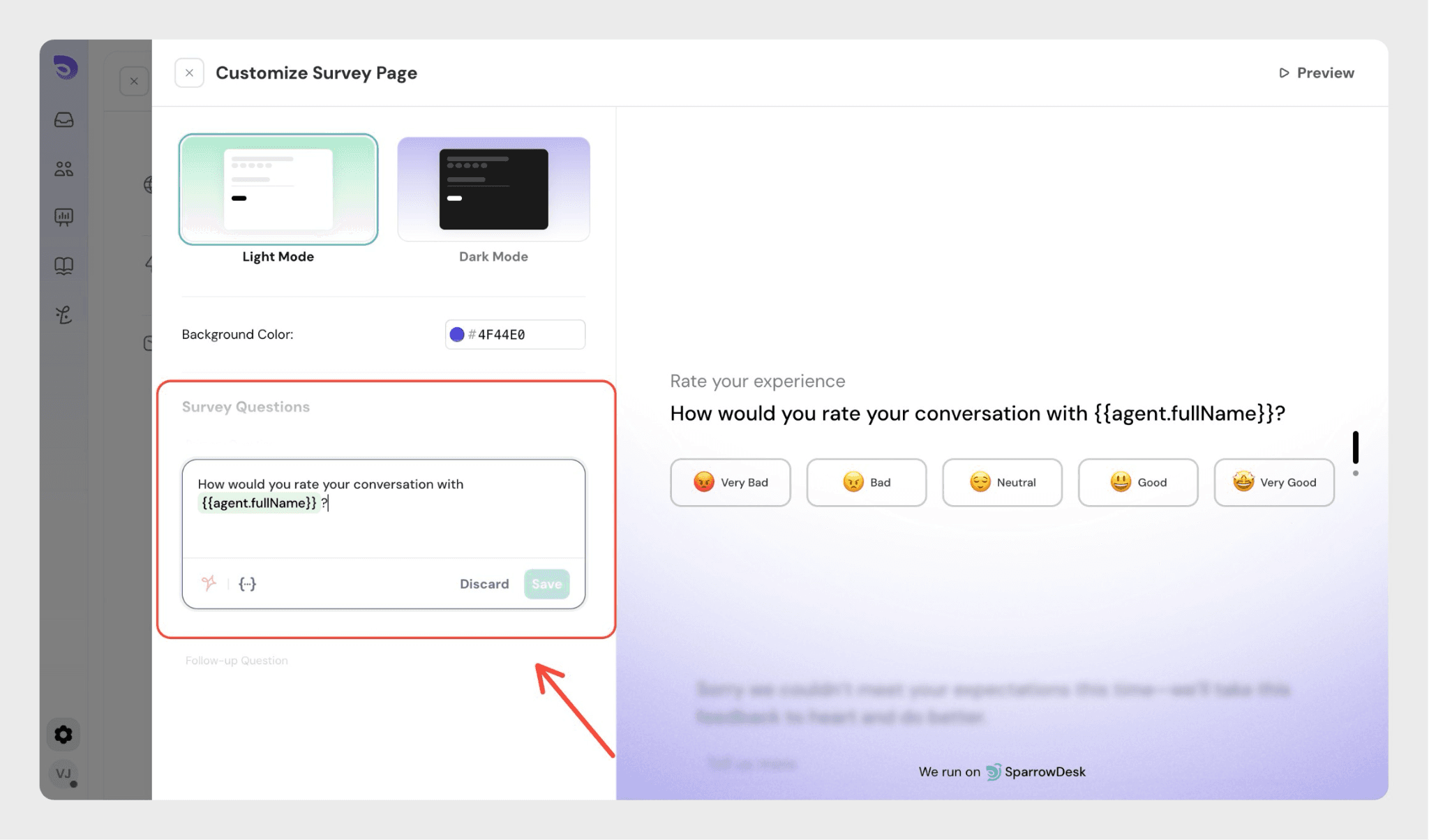Open the reports chart icon

pos(63,217)
